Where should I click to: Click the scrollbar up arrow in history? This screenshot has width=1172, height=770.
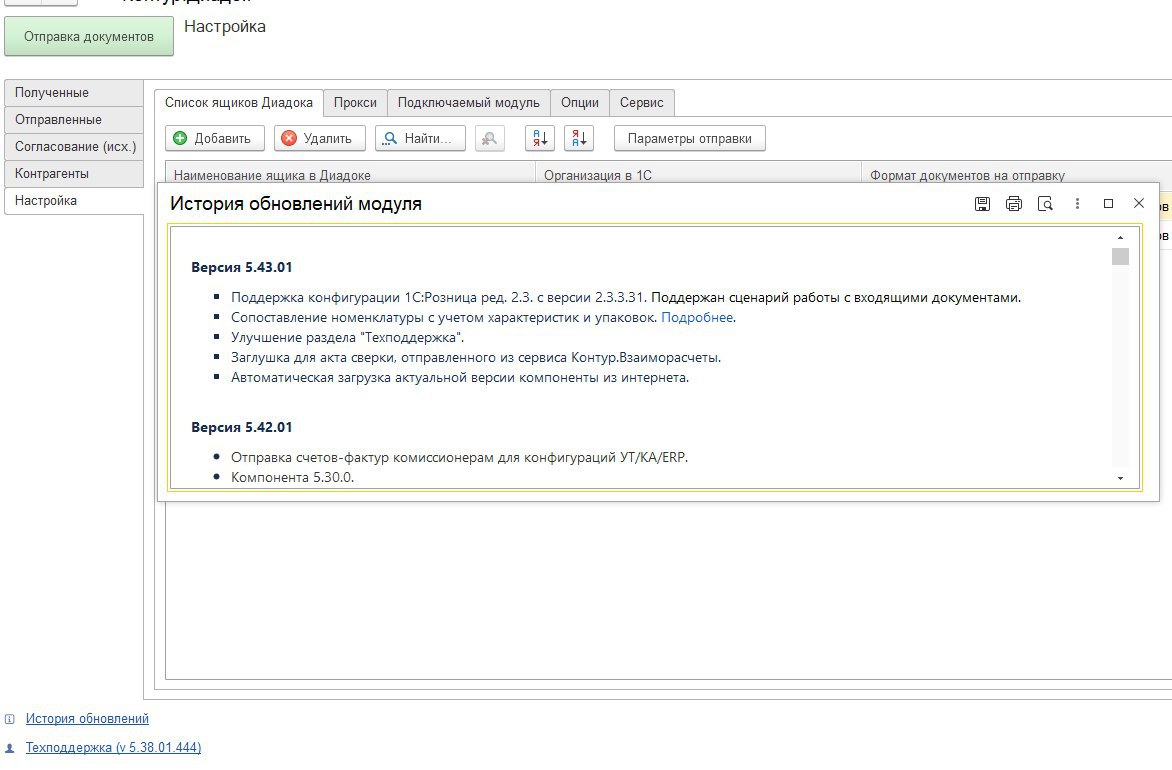click(1120, 237)
